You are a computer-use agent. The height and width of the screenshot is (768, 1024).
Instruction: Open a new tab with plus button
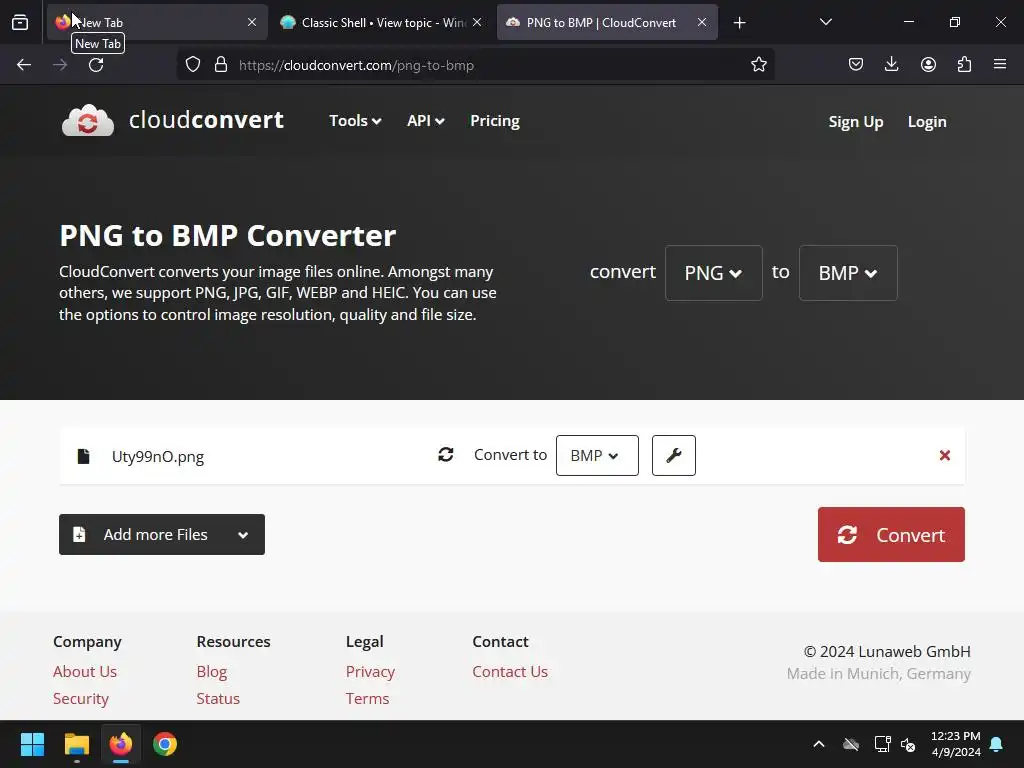point(739,23)
